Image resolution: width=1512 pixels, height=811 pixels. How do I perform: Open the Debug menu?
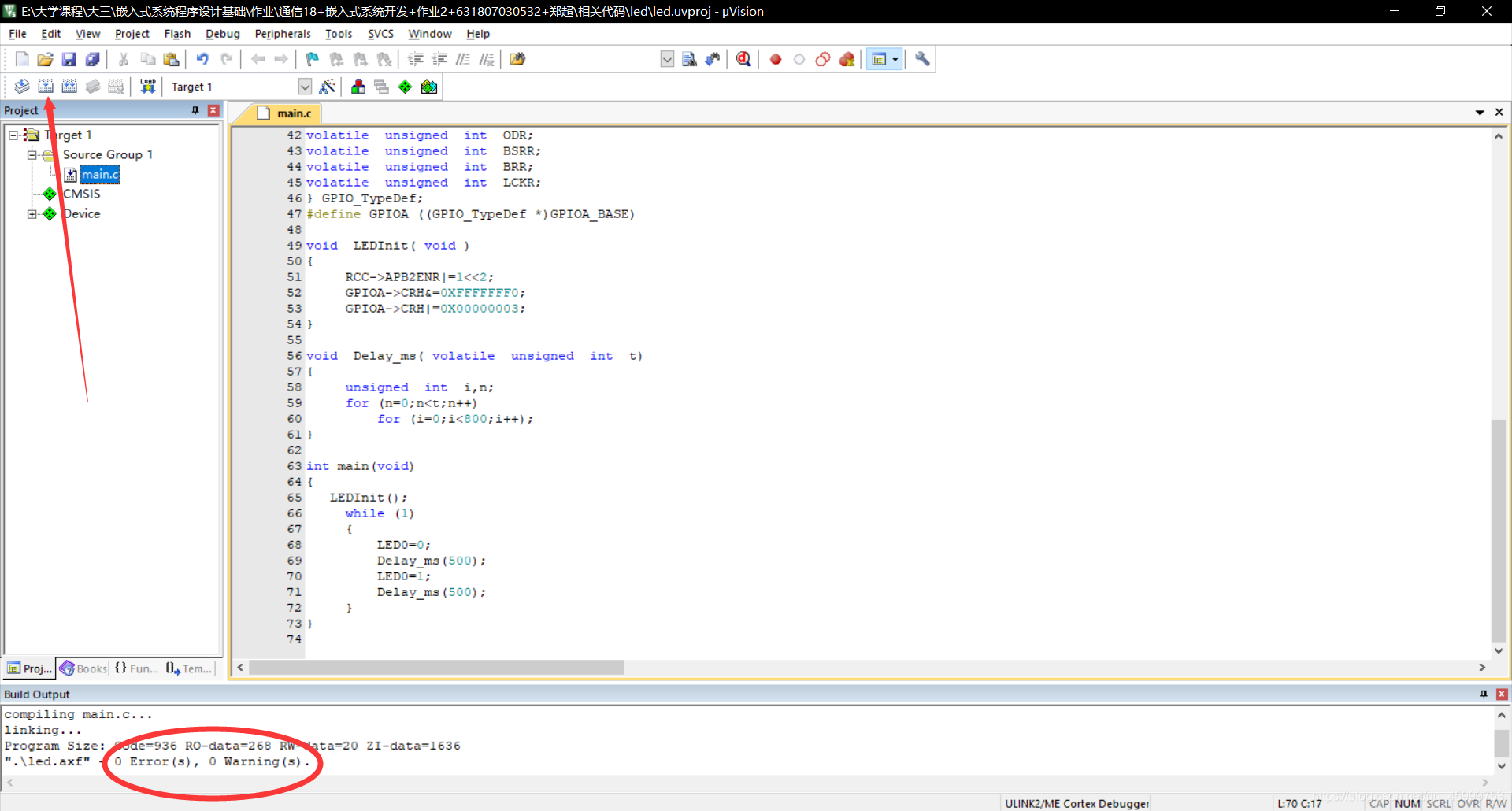point(223,34)
